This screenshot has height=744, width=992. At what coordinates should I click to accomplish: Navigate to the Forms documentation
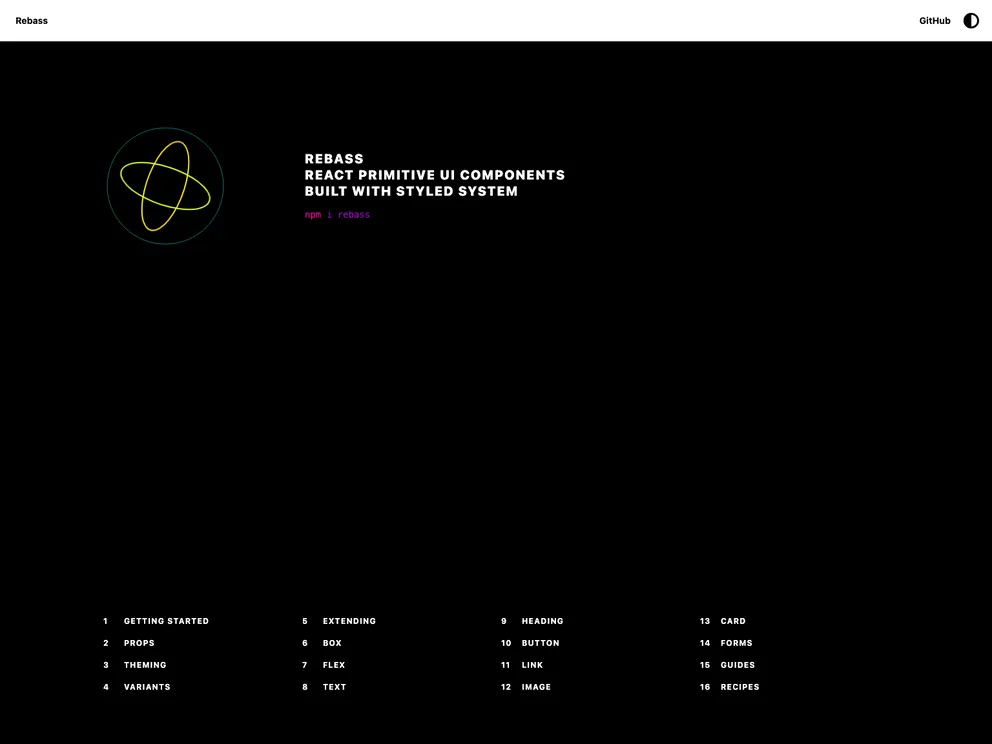point(736,643)
